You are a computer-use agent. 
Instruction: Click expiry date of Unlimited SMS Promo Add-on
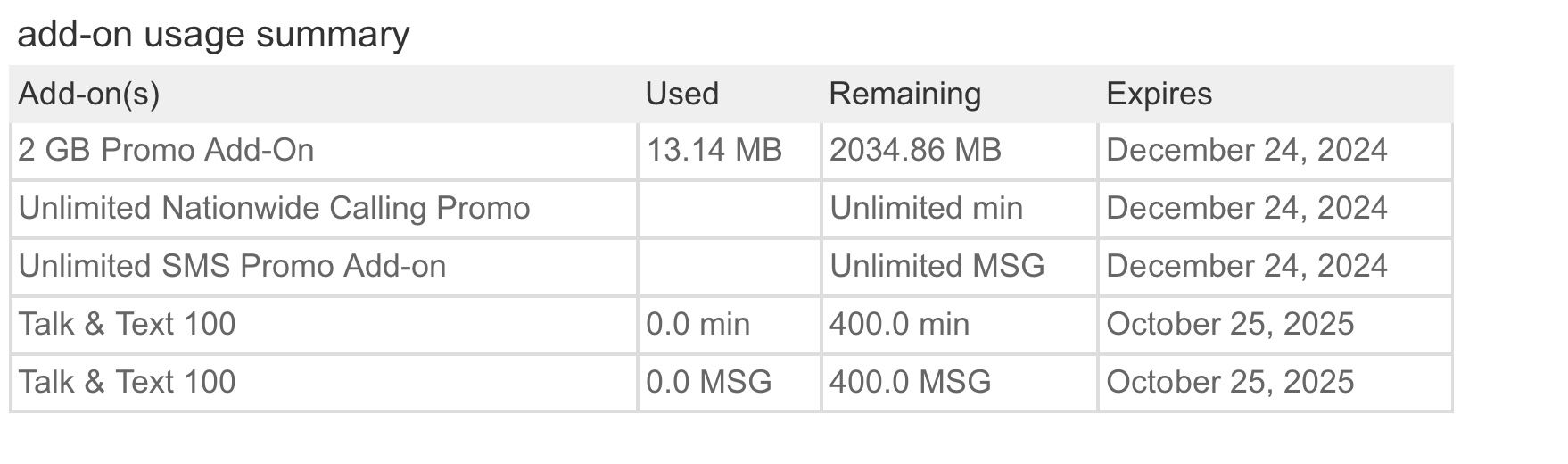pos(1246,266)
